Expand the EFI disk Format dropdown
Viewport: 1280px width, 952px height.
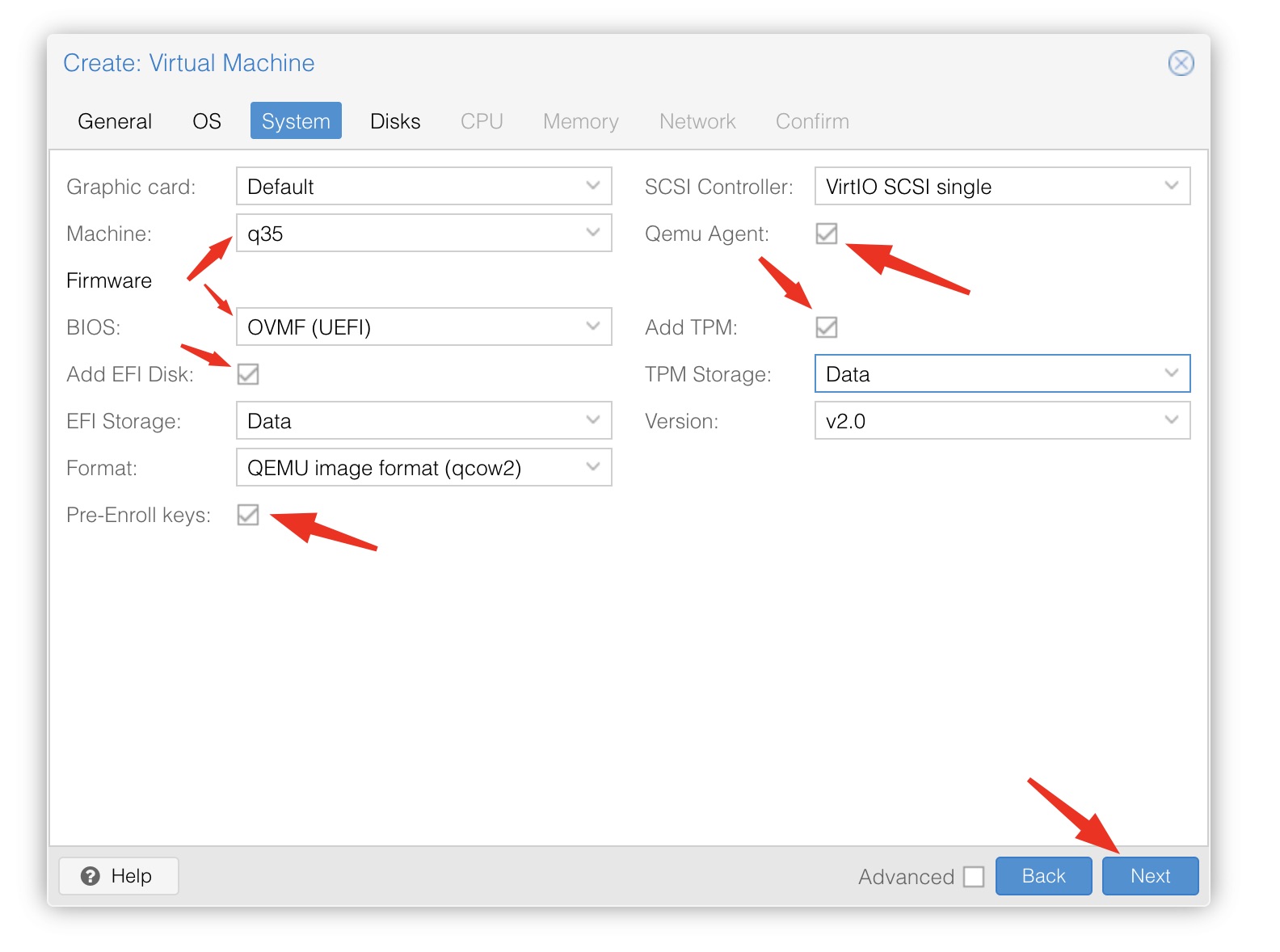pyautogui.click(x=423, y=468)
